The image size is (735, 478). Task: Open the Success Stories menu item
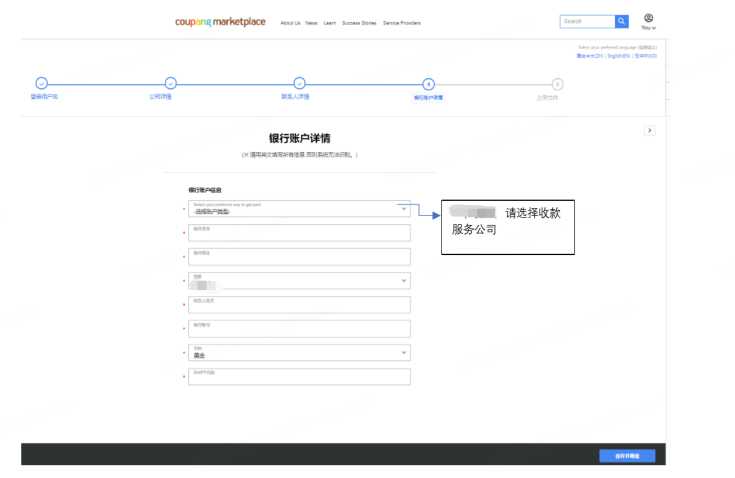(x=358, y=22)
